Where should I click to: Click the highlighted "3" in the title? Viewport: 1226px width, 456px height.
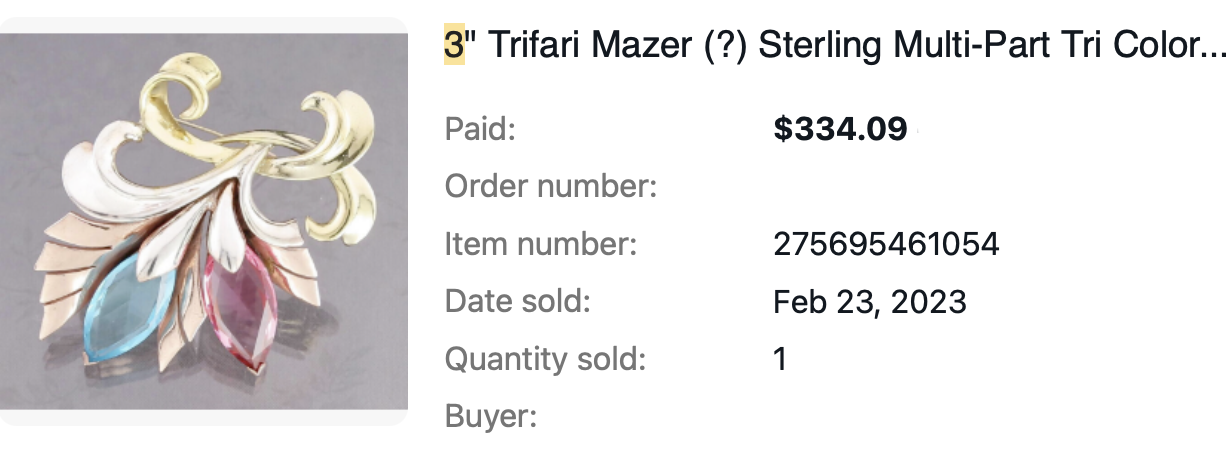click(x=454, y=45)
